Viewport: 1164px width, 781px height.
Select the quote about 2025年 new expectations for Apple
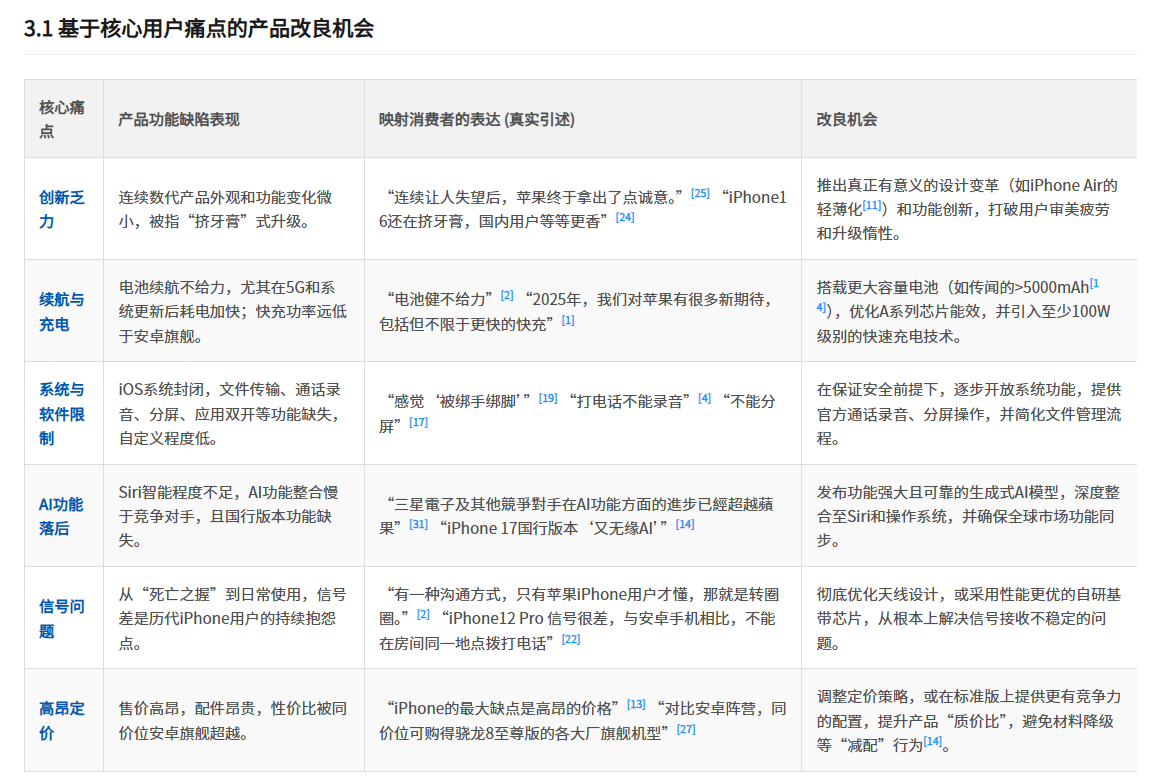pos(578,312)
